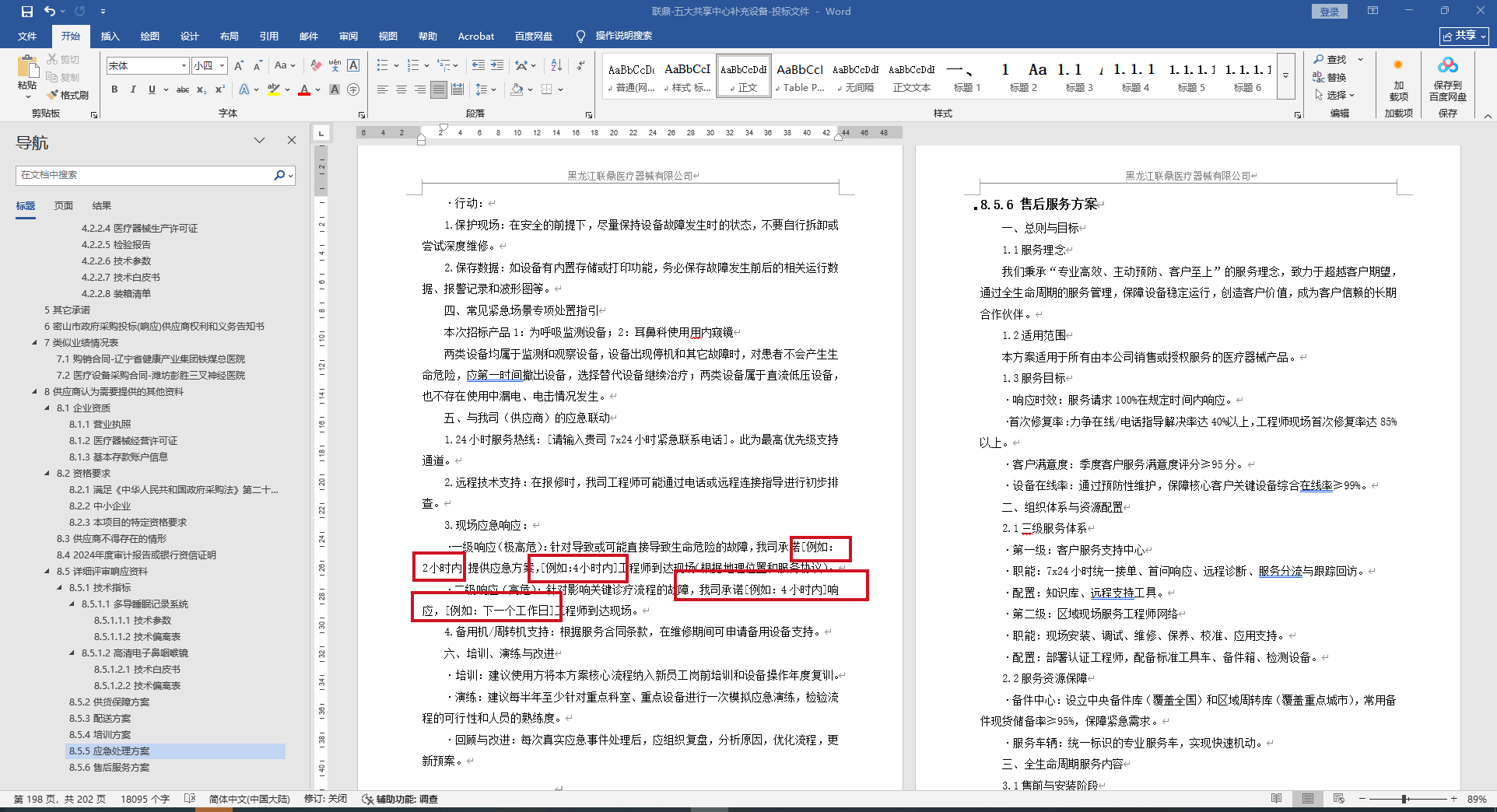Toggle the character border (boxed A)
1497x812 pixels.
point(353,66)
